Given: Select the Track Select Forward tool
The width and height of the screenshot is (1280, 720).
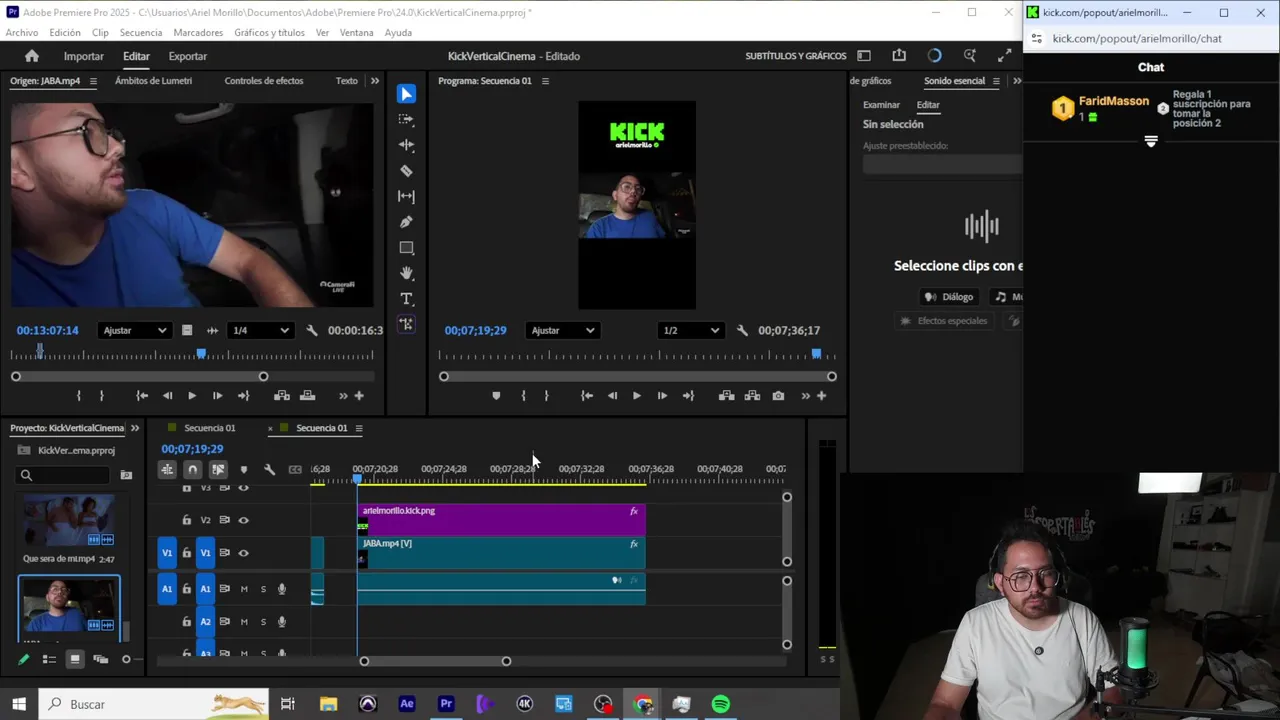Looking at the screenshot, I should click(x=406, y=119).
